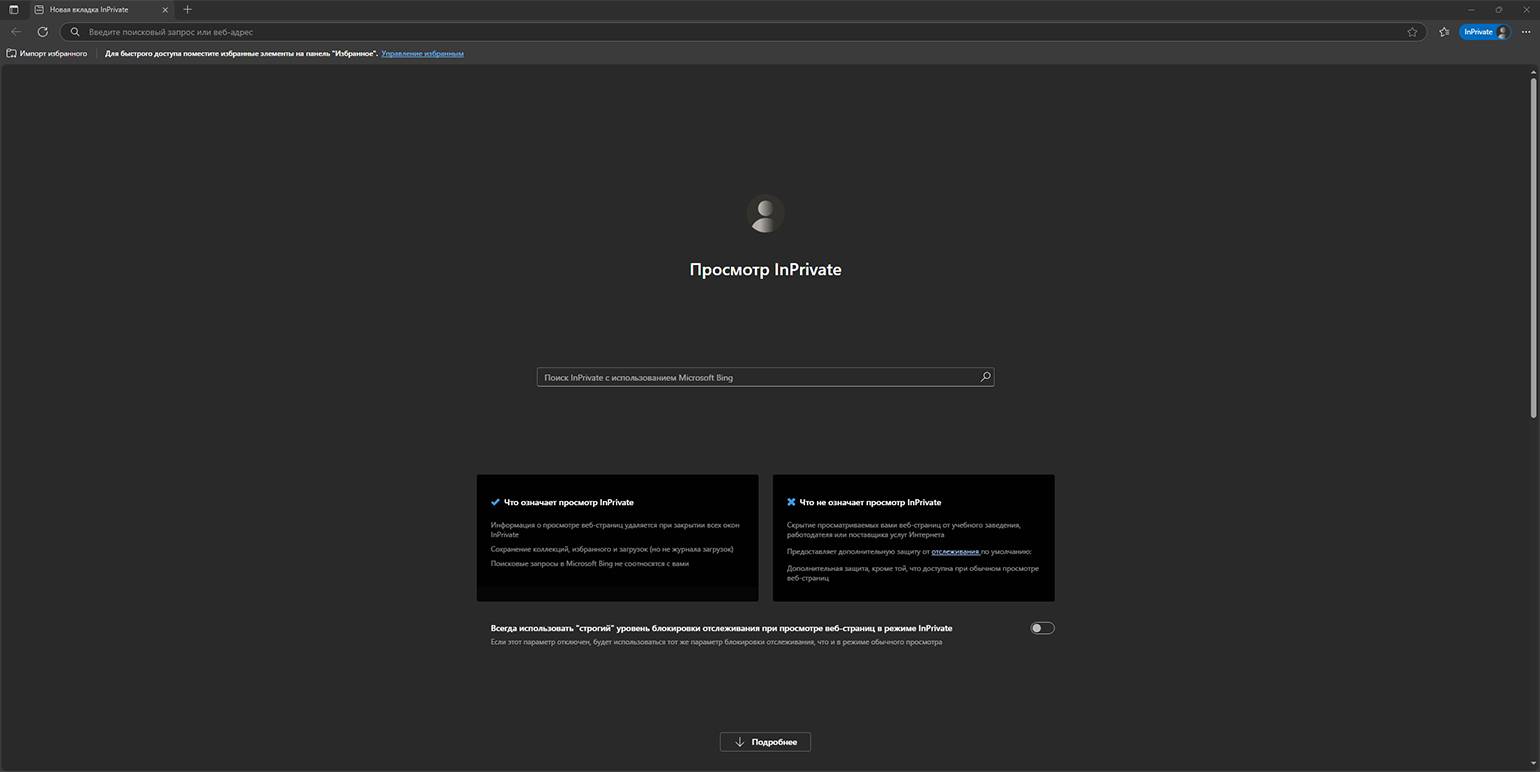This screenshot has height=772, width=1540.
Task: Click the InPrivate avatar image above heading
Action: (765, 214)
